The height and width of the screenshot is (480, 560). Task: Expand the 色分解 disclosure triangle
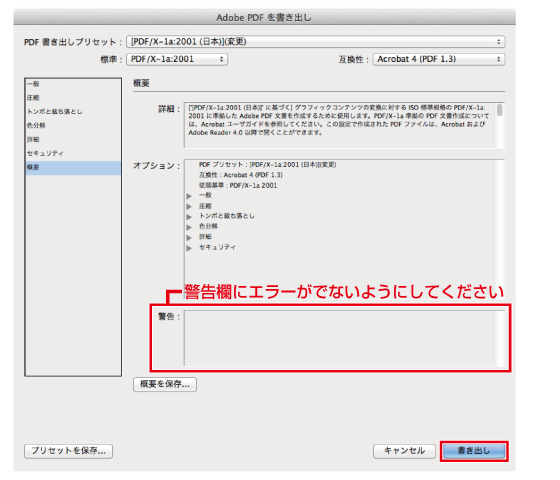tap(189, 227)
